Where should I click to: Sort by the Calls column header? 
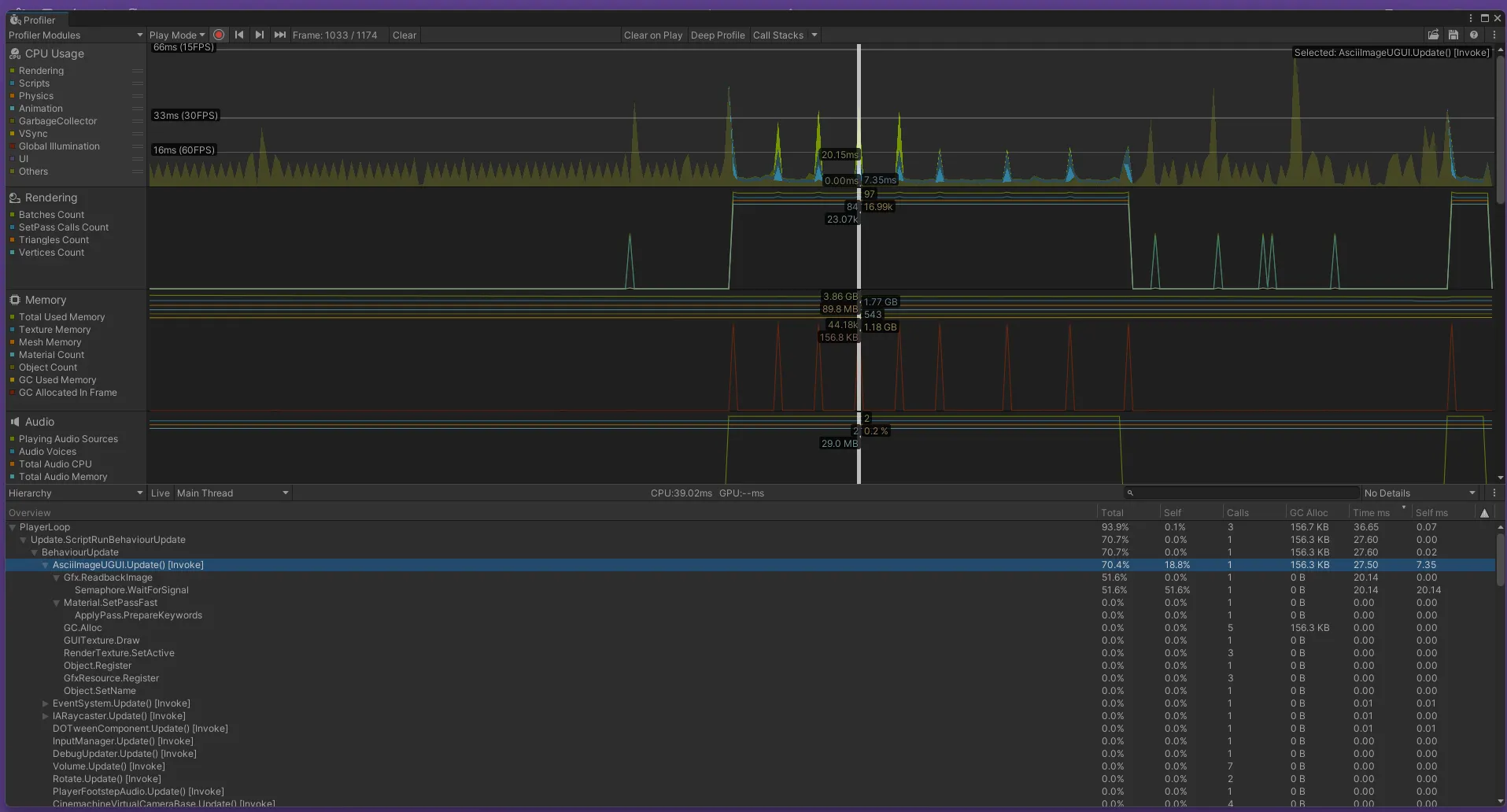[1254, 513]
